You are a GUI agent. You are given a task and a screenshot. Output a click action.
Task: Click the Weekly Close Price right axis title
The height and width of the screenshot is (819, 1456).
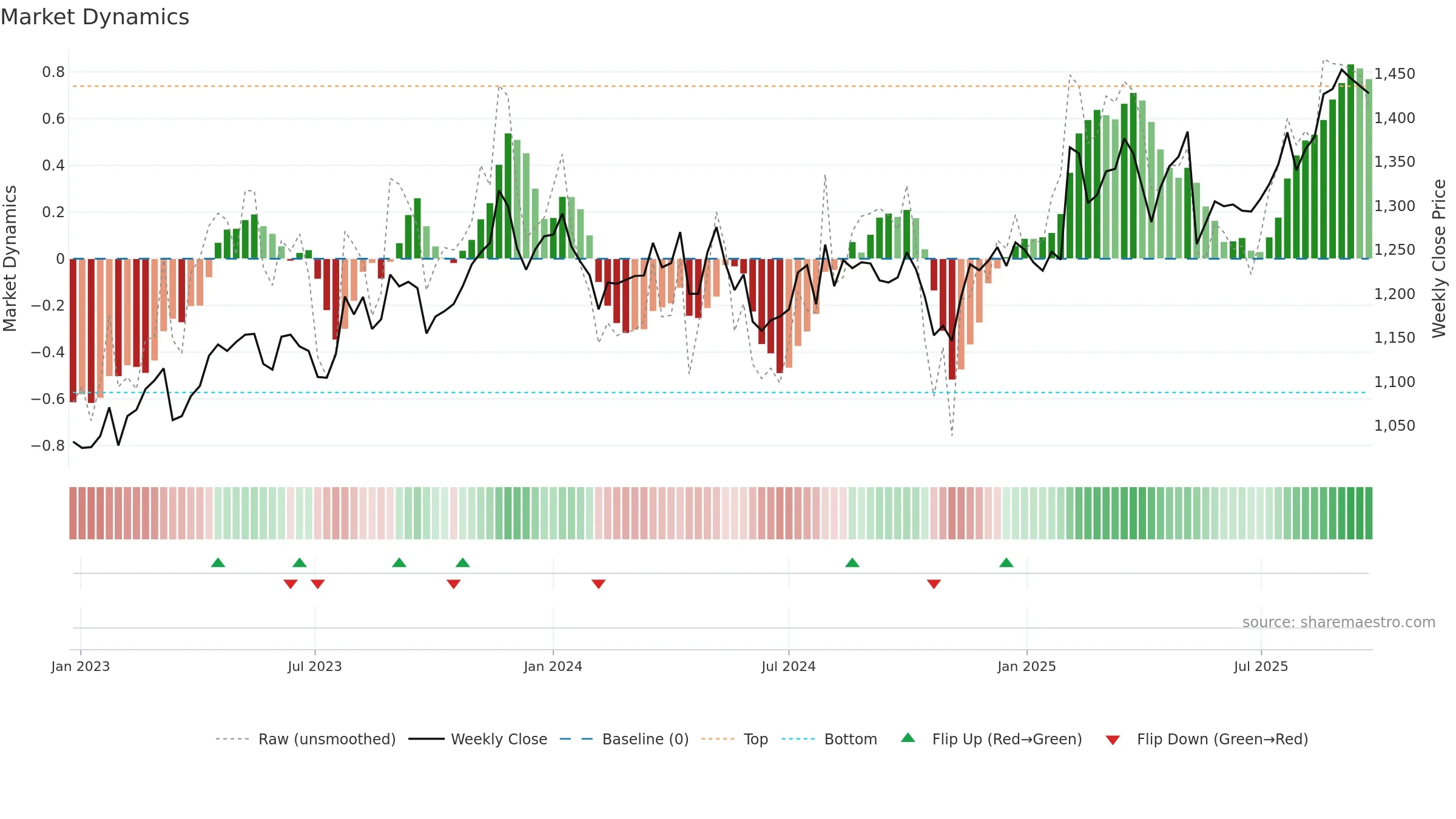(1439, 258)
